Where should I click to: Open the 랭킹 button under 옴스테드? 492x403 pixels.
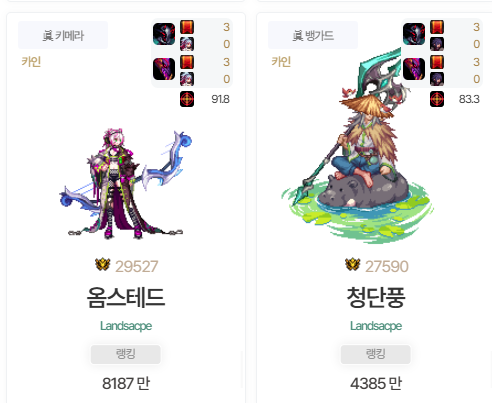point(126,354)
